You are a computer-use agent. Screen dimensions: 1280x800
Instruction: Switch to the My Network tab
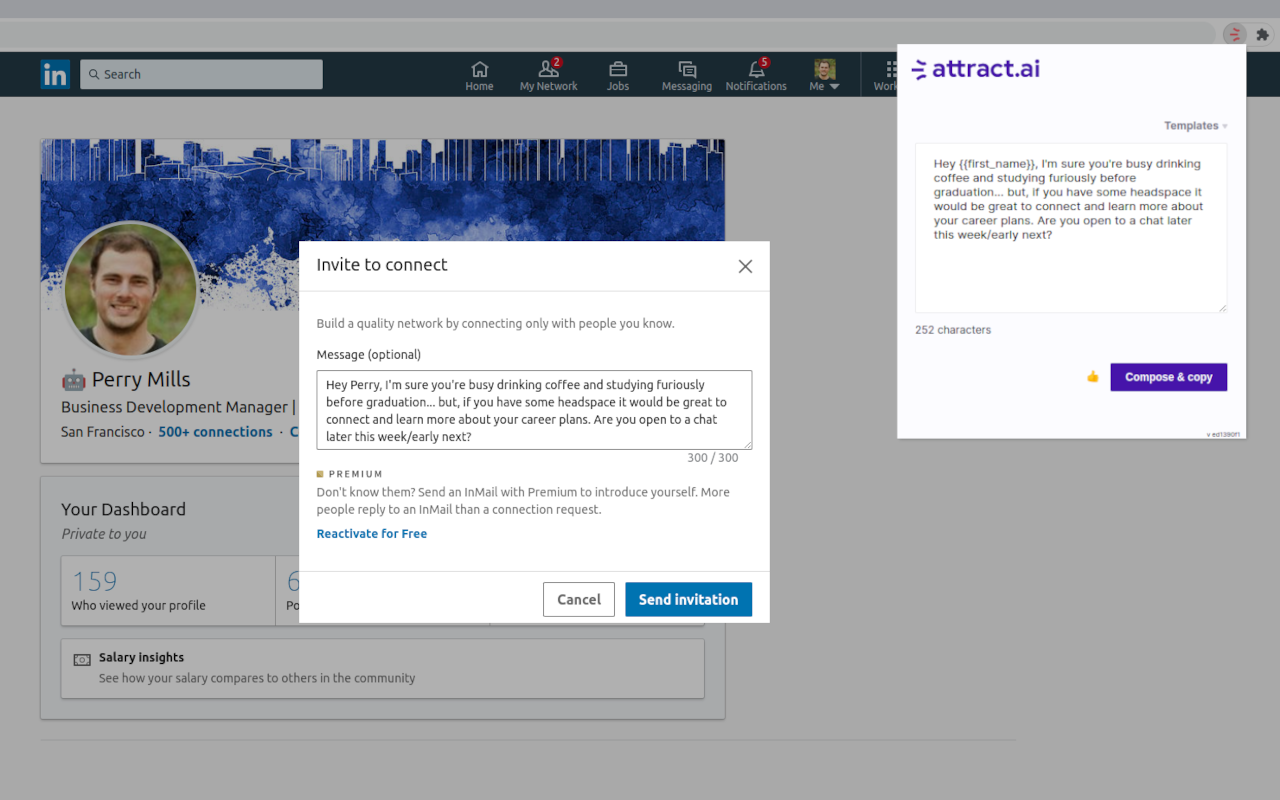pos(548,74)
